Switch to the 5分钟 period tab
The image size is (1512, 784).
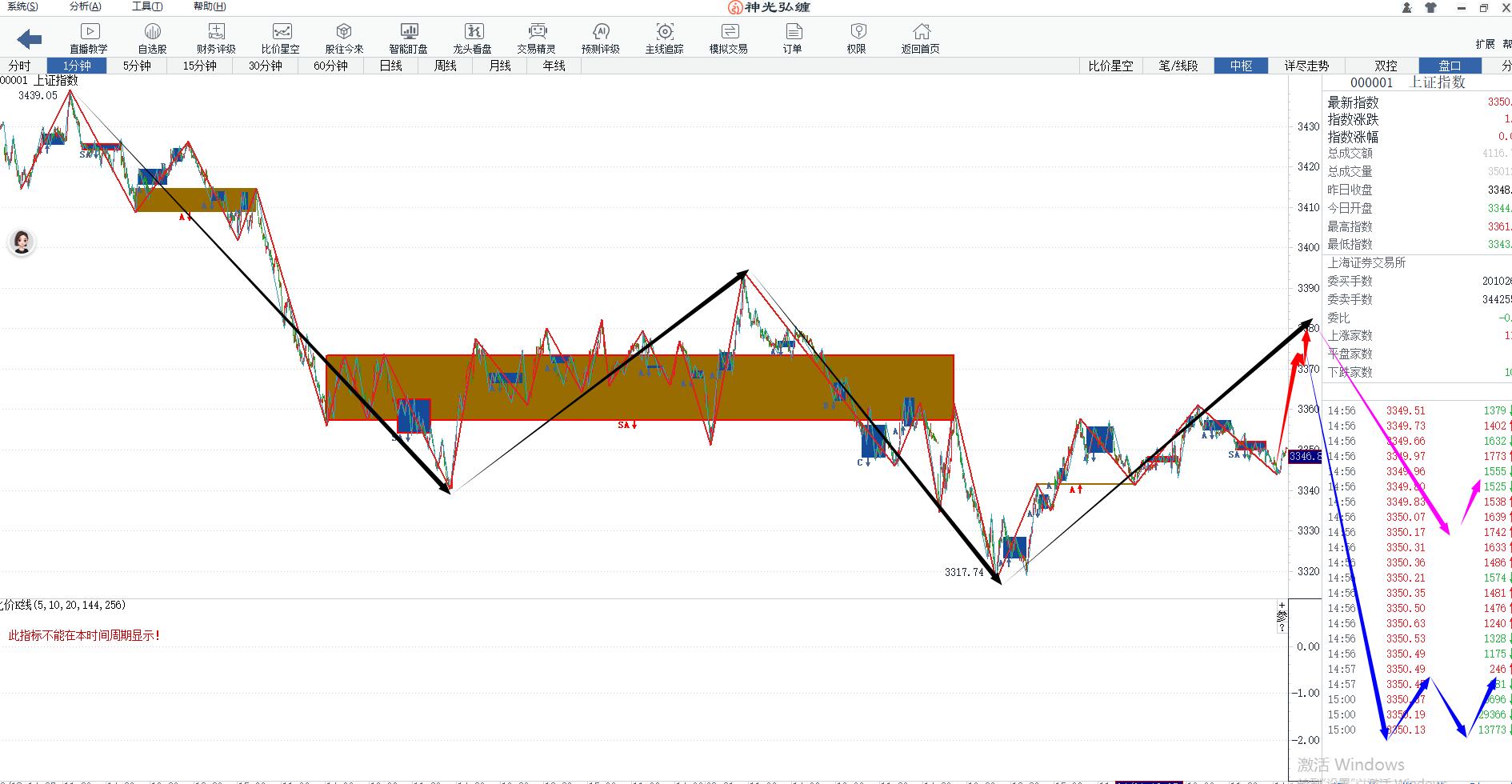pos(137,66)
